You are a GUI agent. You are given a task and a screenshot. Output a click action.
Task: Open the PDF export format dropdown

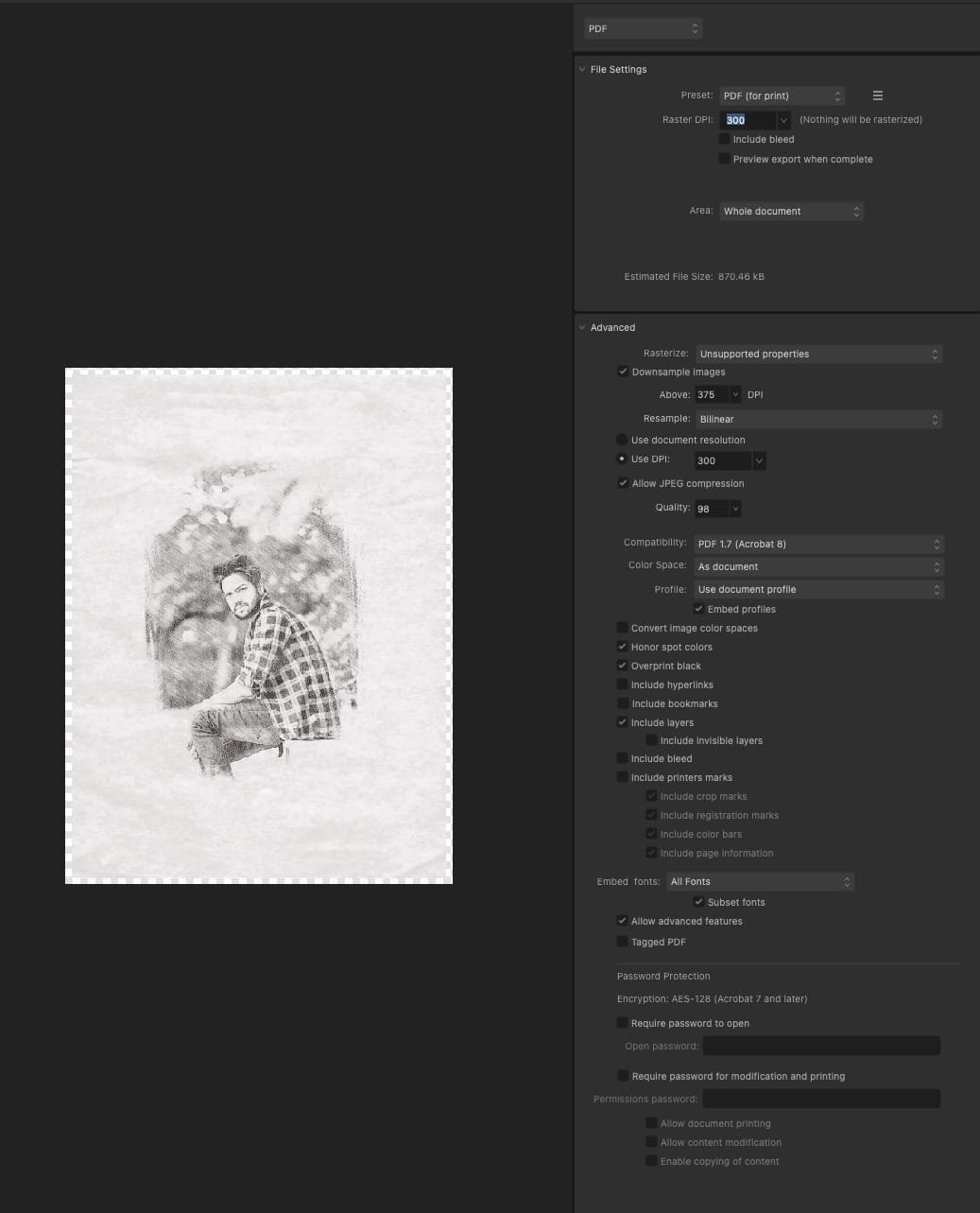pos(643,28)
